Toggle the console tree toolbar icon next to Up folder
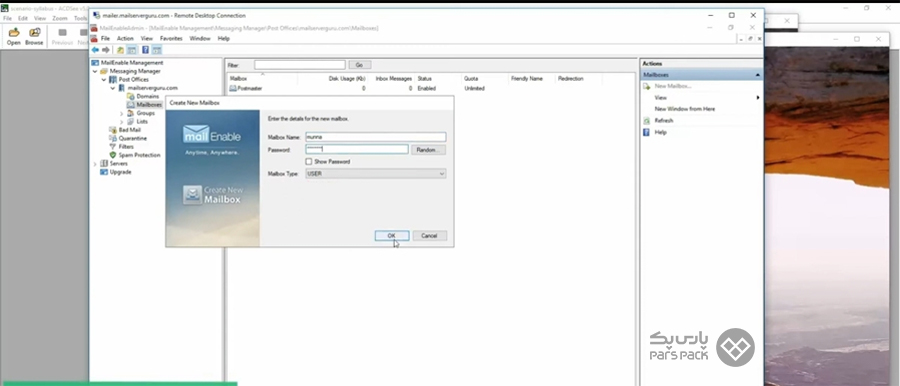The image size is (900, 386). tap(131, 50)
